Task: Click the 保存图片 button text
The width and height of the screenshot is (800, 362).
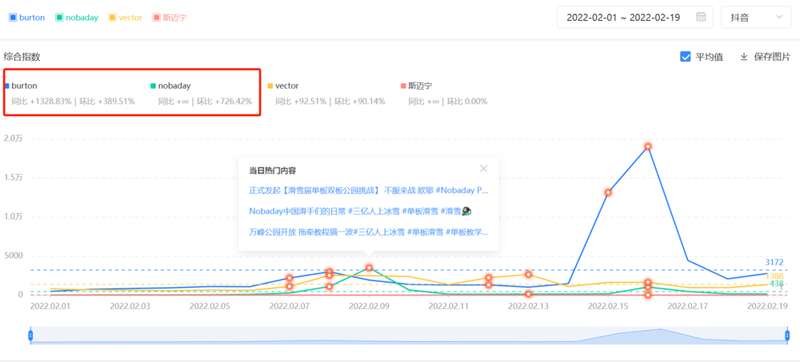Action: coord(772,57)
